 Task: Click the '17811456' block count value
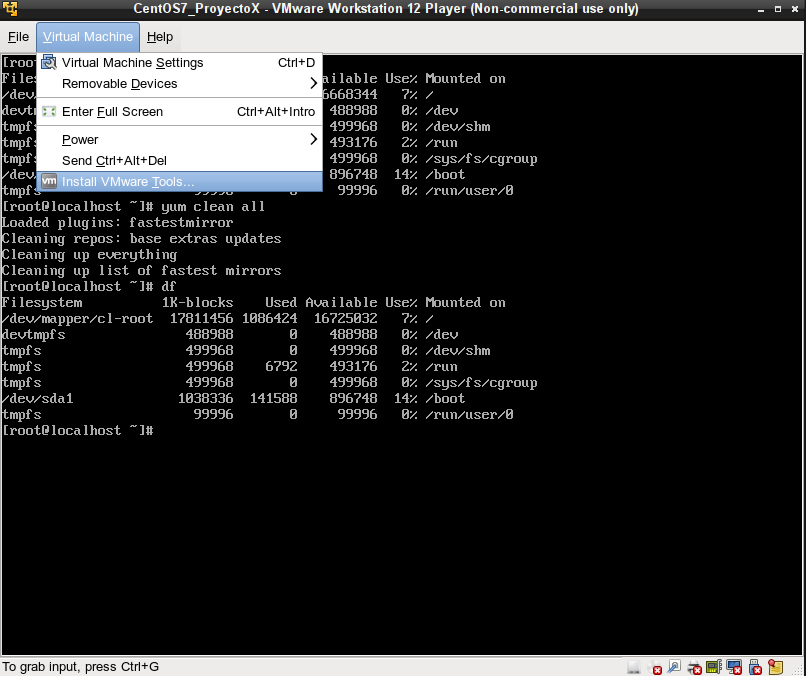click(x=202, y=318)
